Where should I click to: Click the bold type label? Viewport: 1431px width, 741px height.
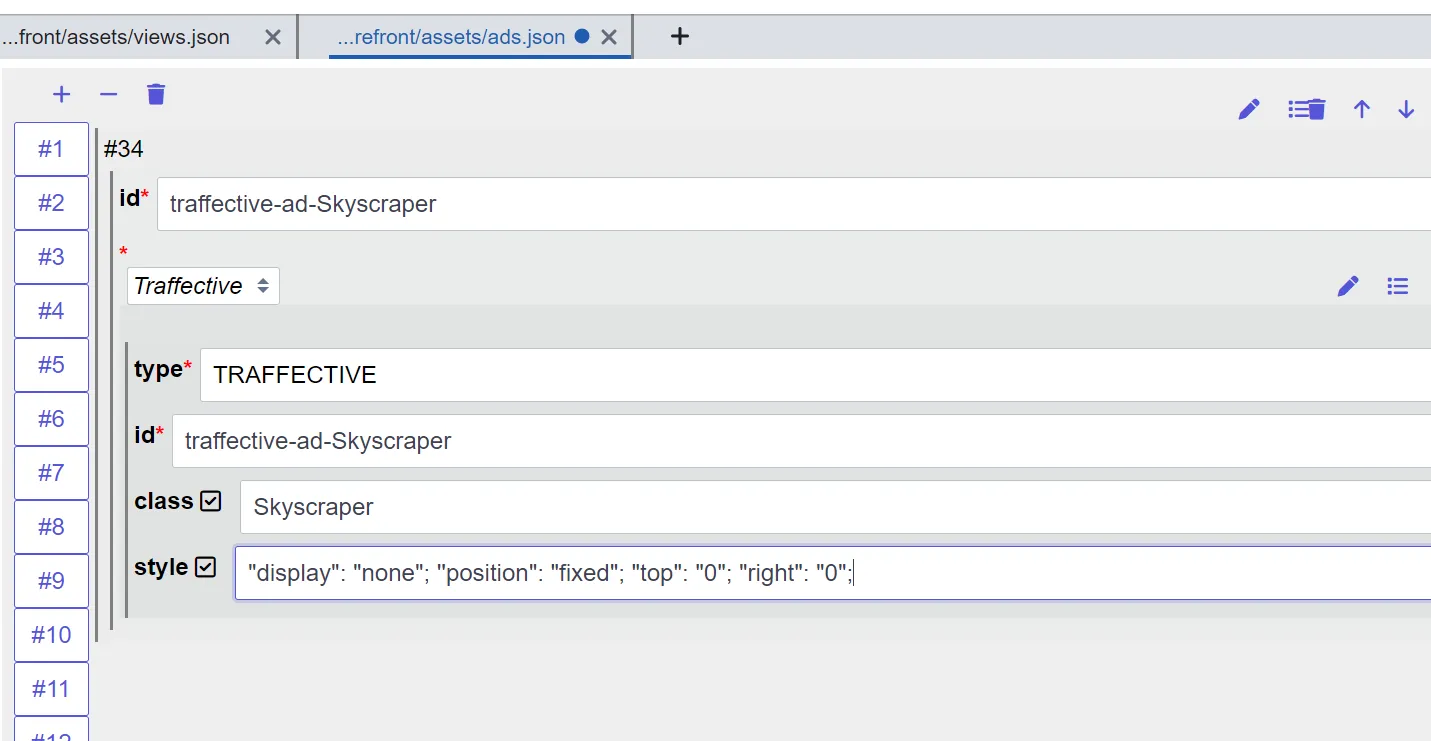158,370
